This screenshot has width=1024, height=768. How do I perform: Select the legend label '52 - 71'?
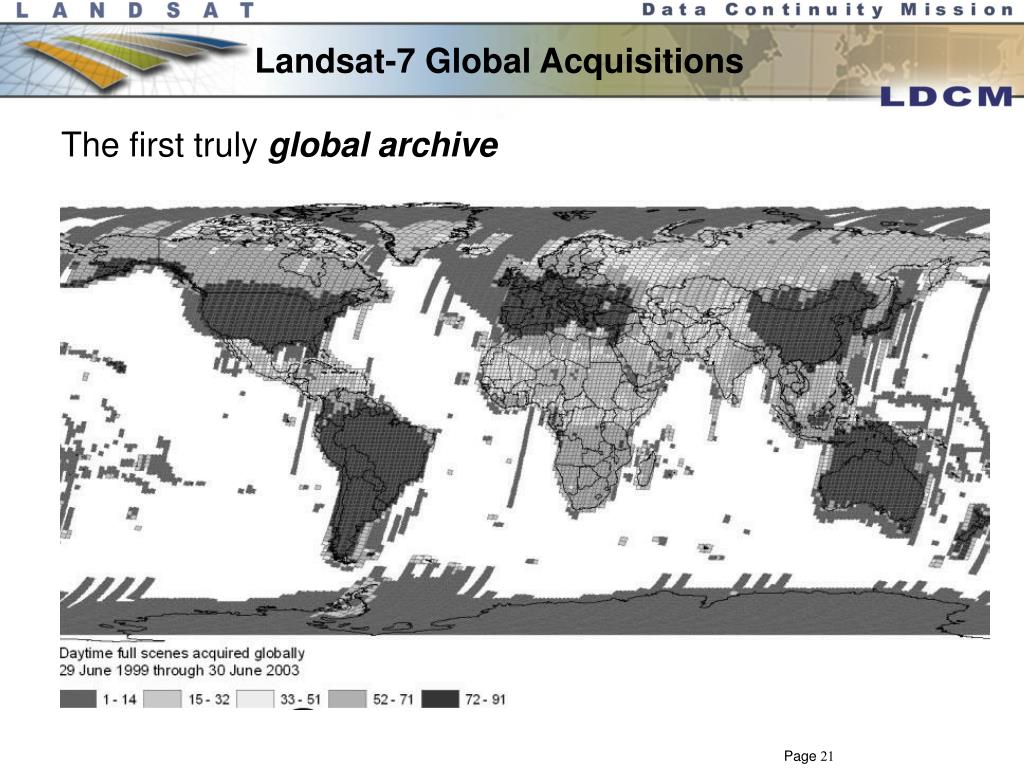[x=393, y=699]
